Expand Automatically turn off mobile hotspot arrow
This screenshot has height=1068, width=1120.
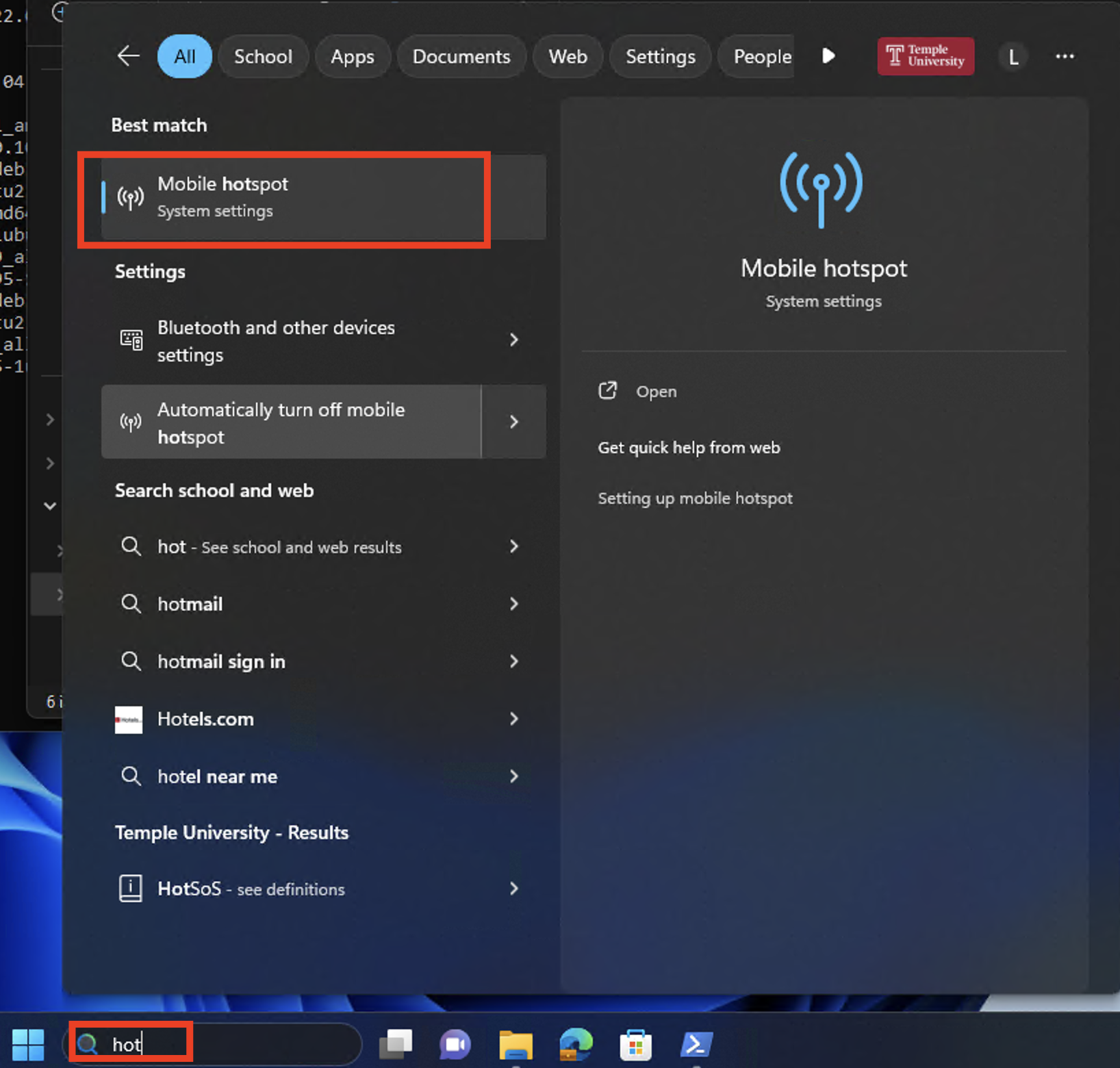click(513, 422)
